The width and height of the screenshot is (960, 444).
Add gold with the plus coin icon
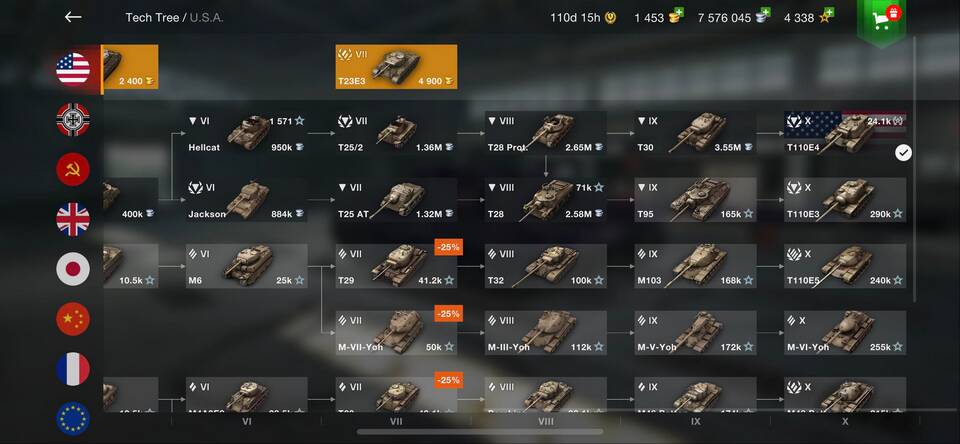click(x=676, y=15)
